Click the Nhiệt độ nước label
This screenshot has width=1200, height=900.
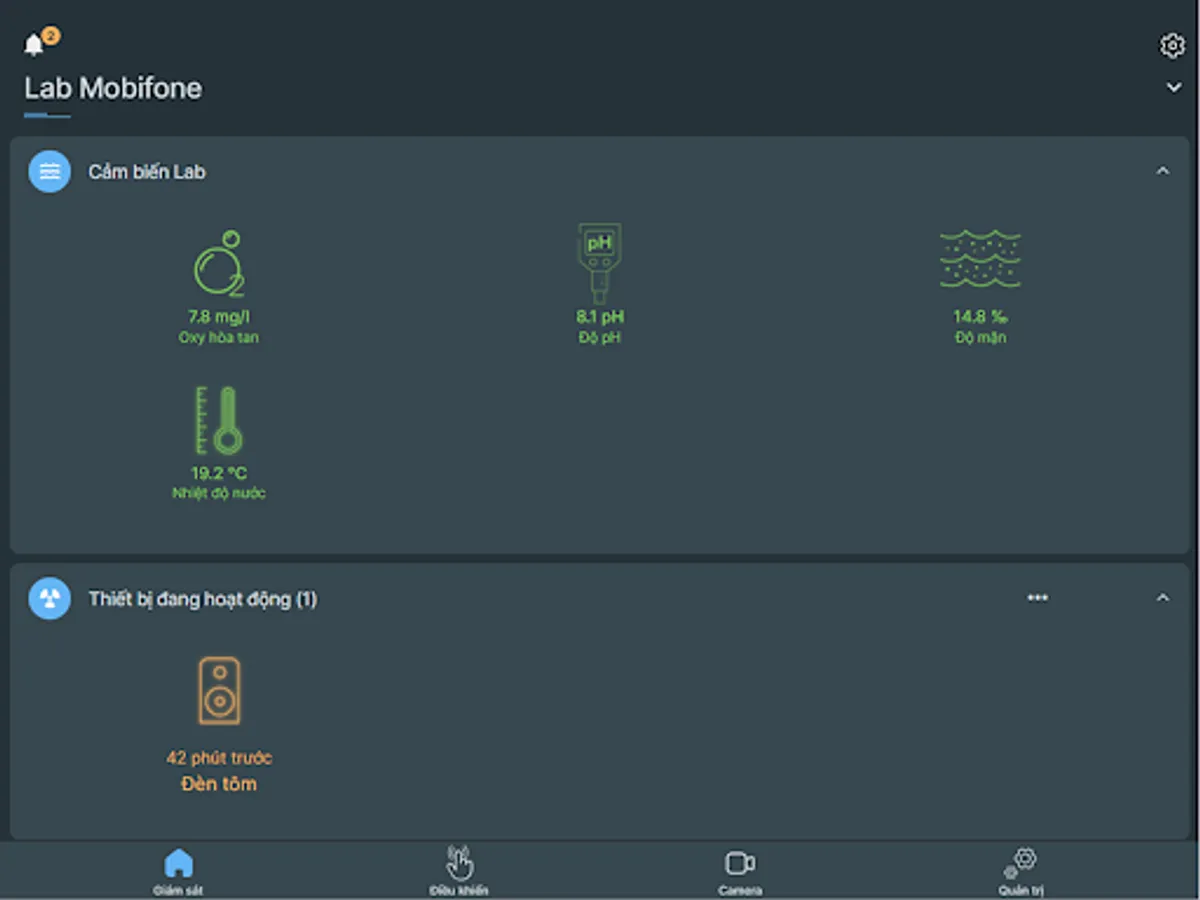[219, 493]
